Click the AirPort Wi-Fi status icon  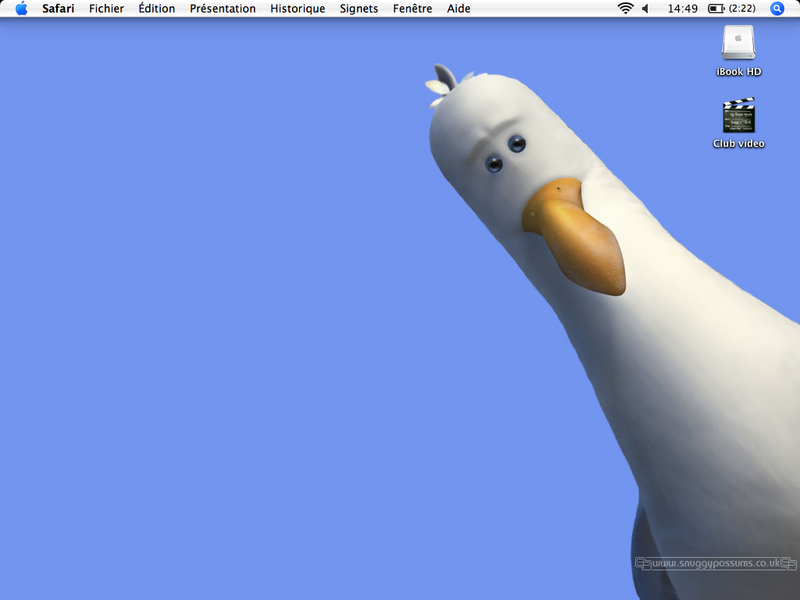(626, 8)
